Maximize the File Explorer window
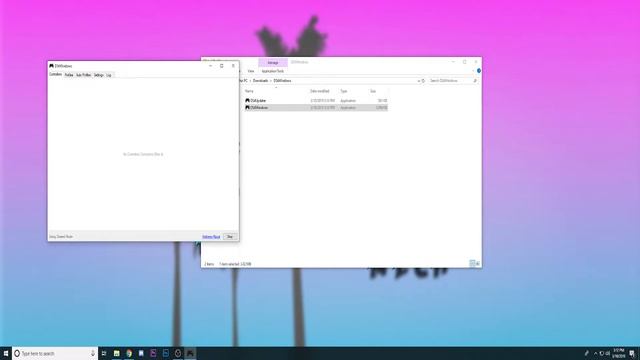This screenshot has height=360, width=640. point(464,62)
